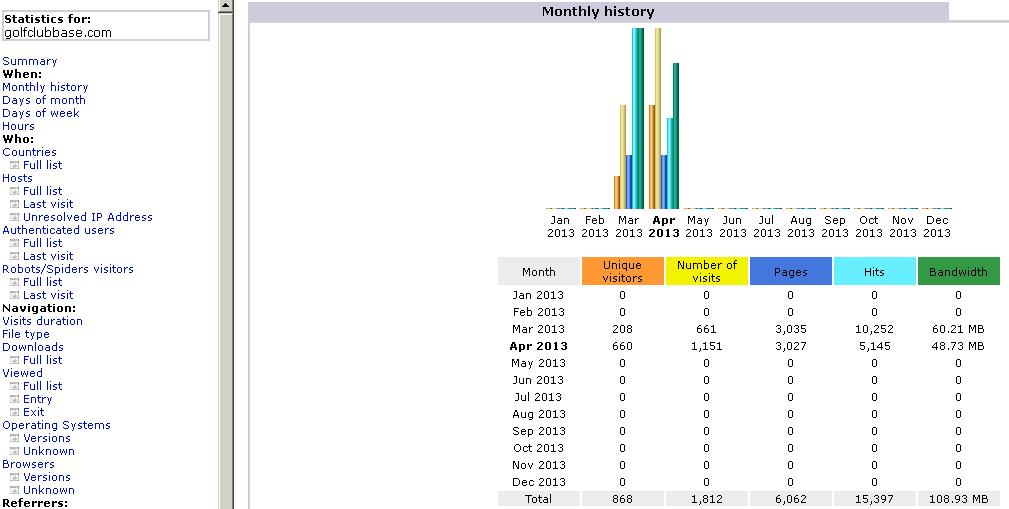Click the Monthly history section title

click(x=598, y=12)
